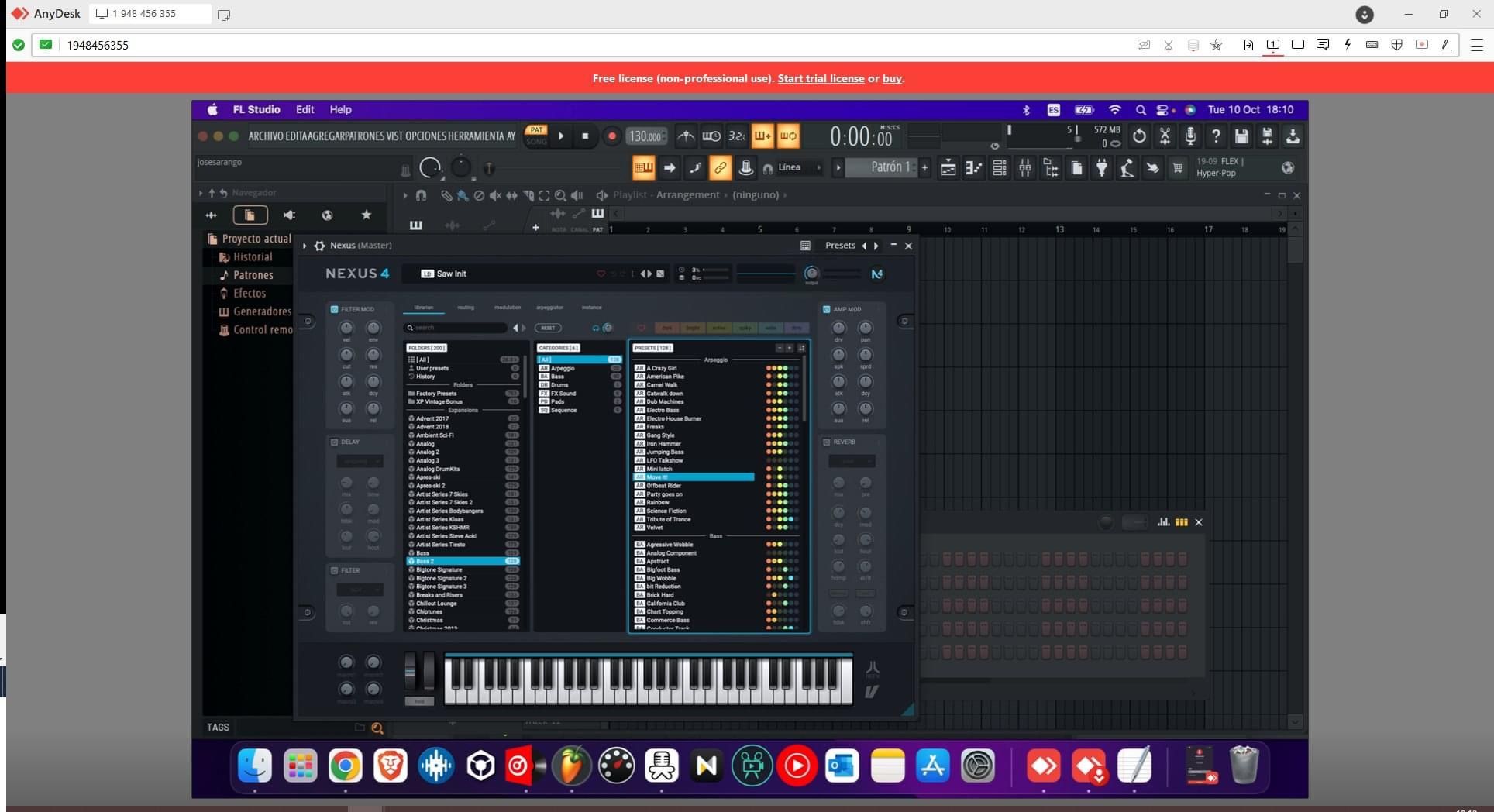Viewport: 1494px width, 812px height.
Task: Open the Playlist view toolbar icon
Action: [x=948, y=168]
